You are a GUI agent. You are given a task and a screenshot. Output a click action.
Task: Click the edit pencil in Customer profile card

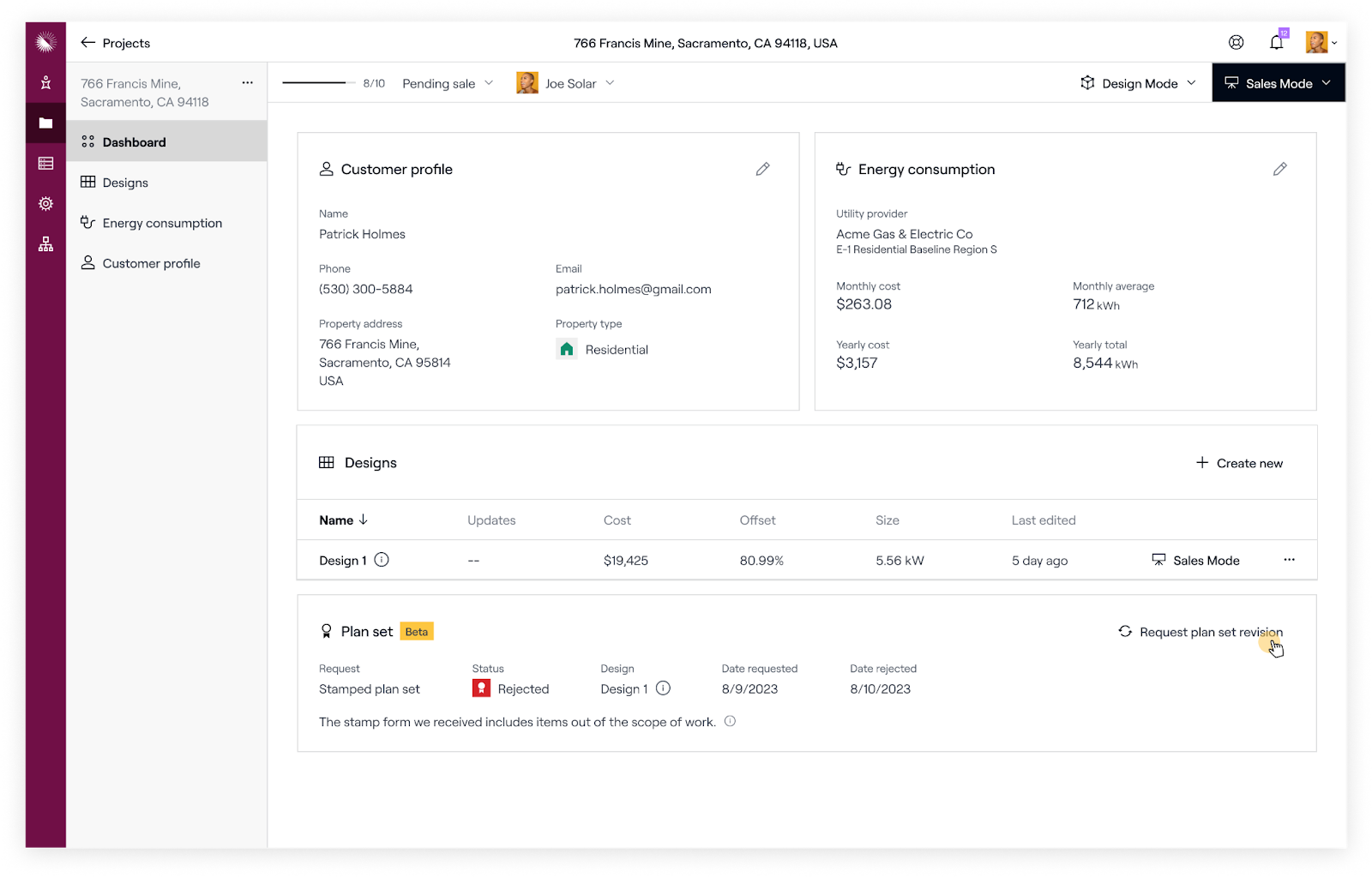click(762, 170)
